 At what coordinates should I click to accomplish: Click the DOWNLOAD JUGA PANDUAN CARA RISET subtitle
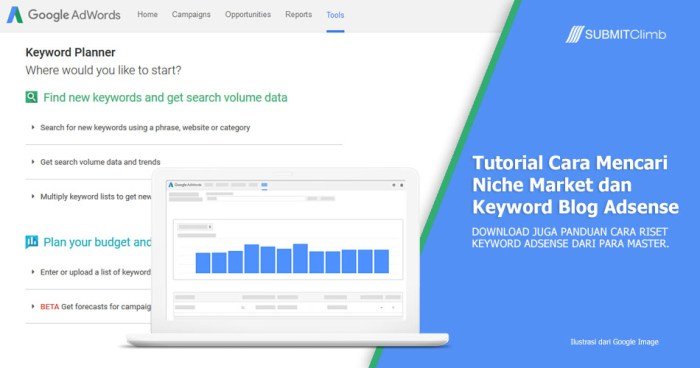click(x=571, y=238)
